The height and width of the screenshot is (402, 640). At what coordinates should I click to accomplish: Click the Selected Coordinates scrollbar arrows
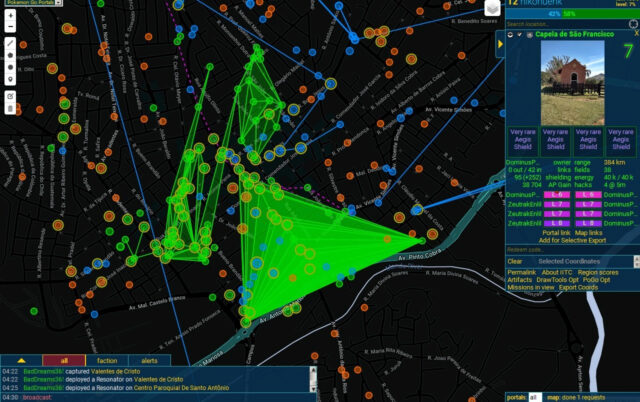point(636,261)
